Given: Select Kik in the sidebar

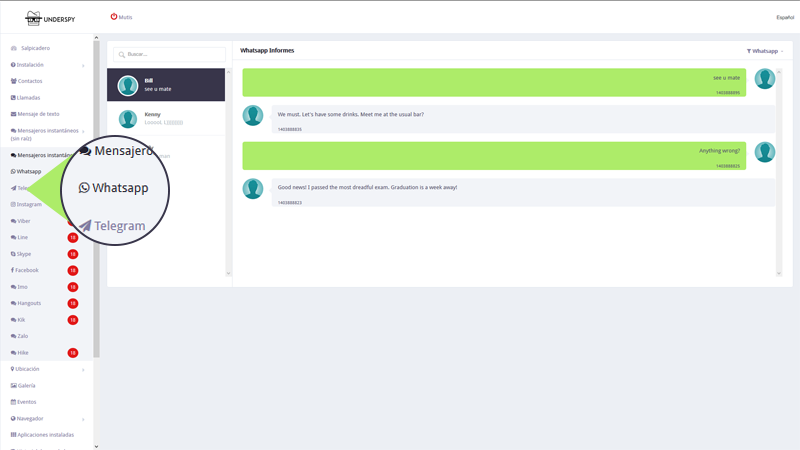Looking at the screenshot, I should click(x=18, y=320).
